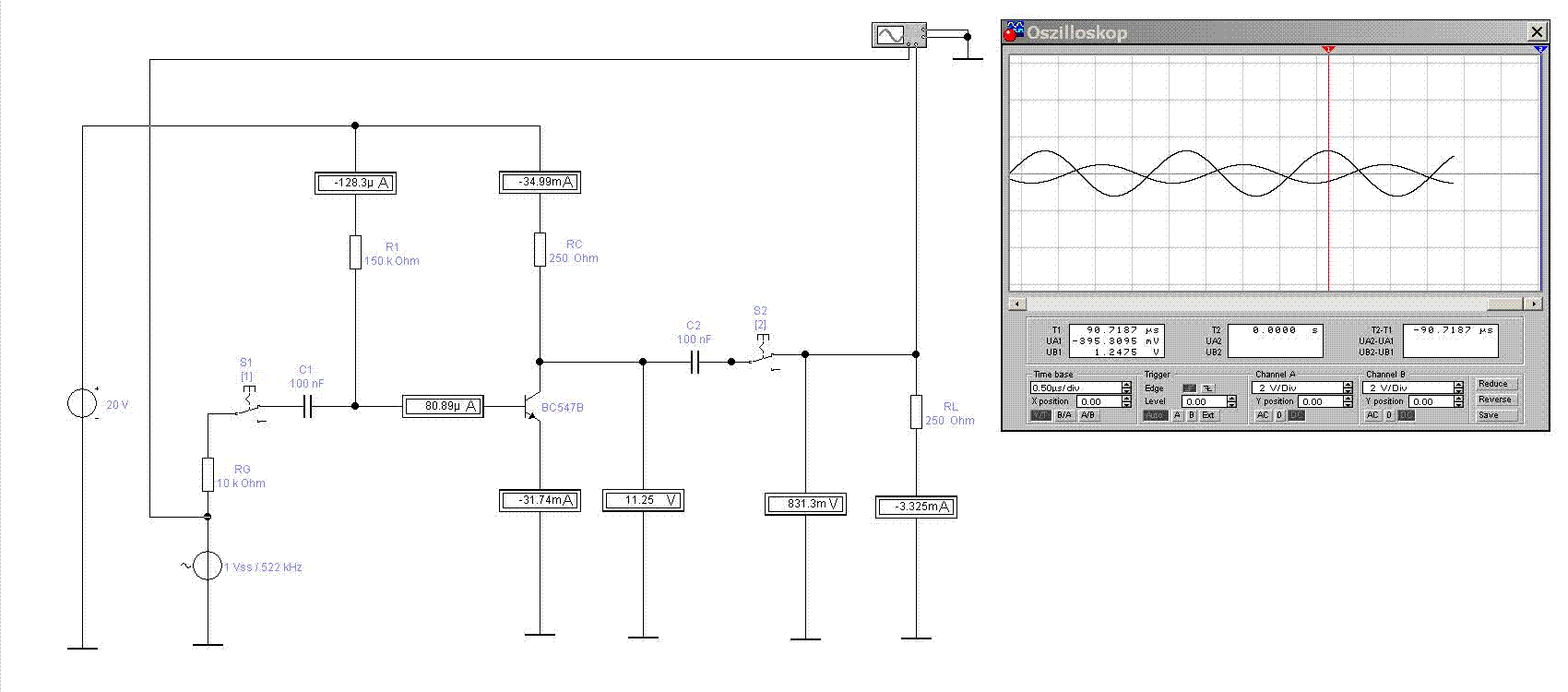Click the oscilloscope instrument icon in the circuit
1568x692 pixels.
pyautogui.click(x=899, y=36)
